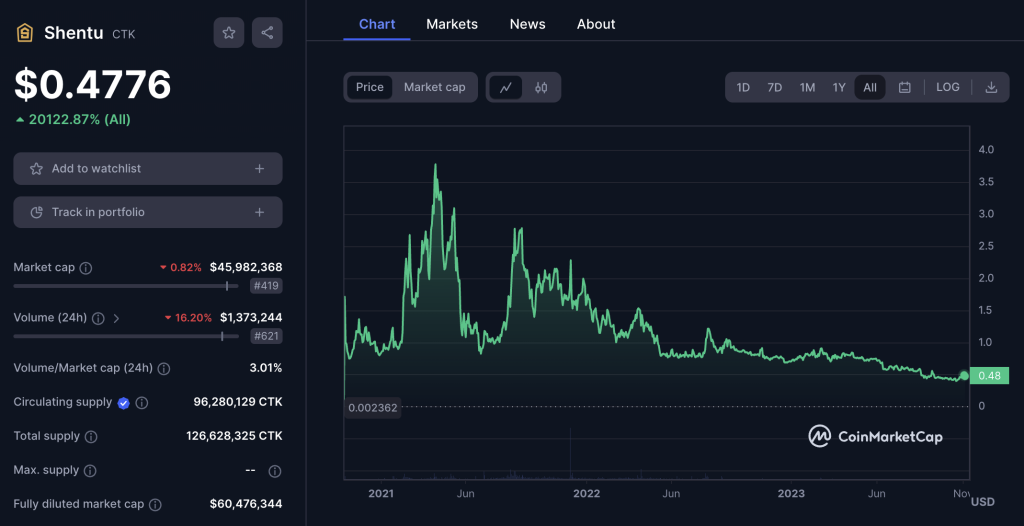Click Market cap rank progress bar
The height and width of the screenshot is (526, 1024).
(126, 286)
